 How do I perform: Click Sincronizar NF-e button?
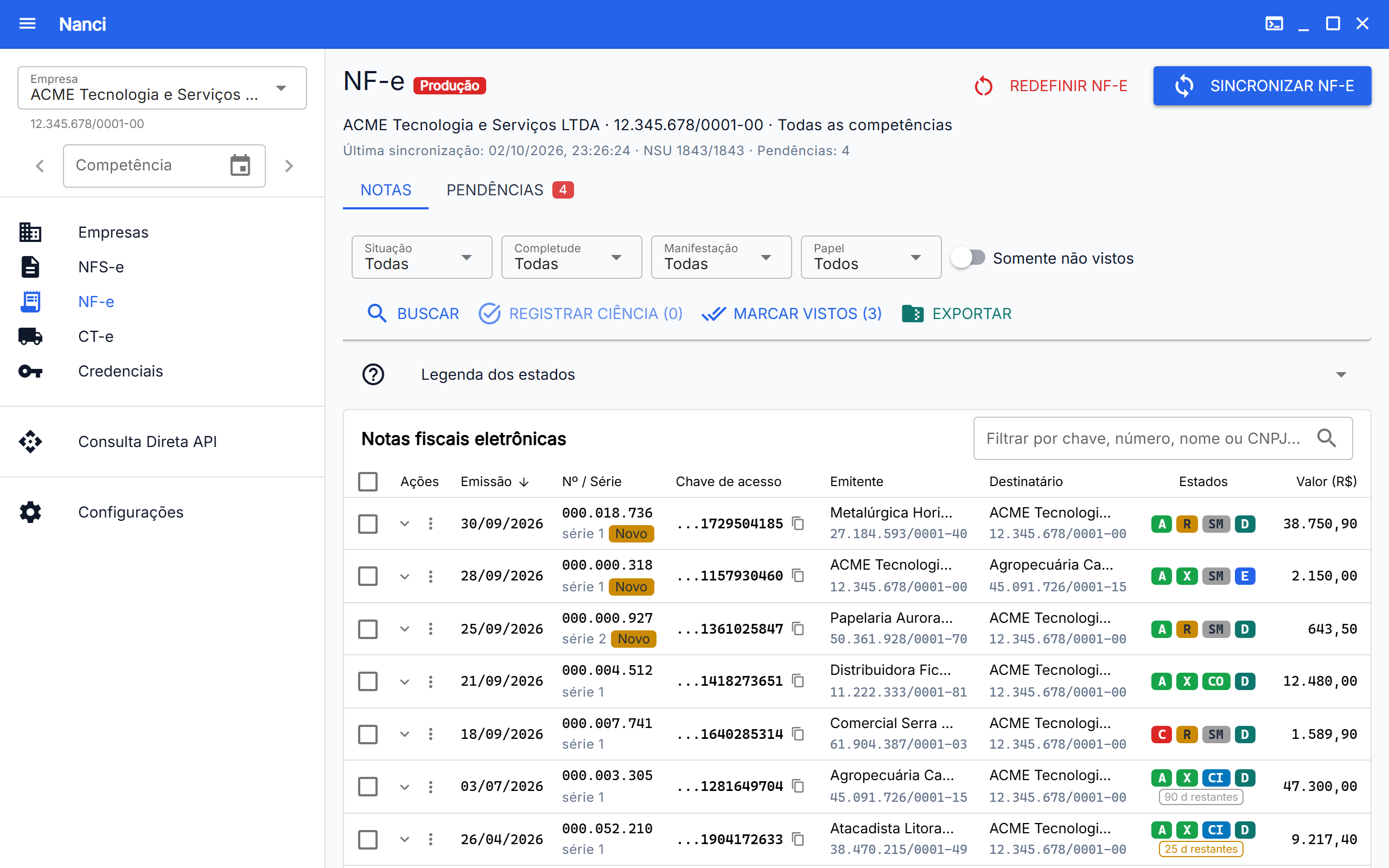pos(1262,86)
